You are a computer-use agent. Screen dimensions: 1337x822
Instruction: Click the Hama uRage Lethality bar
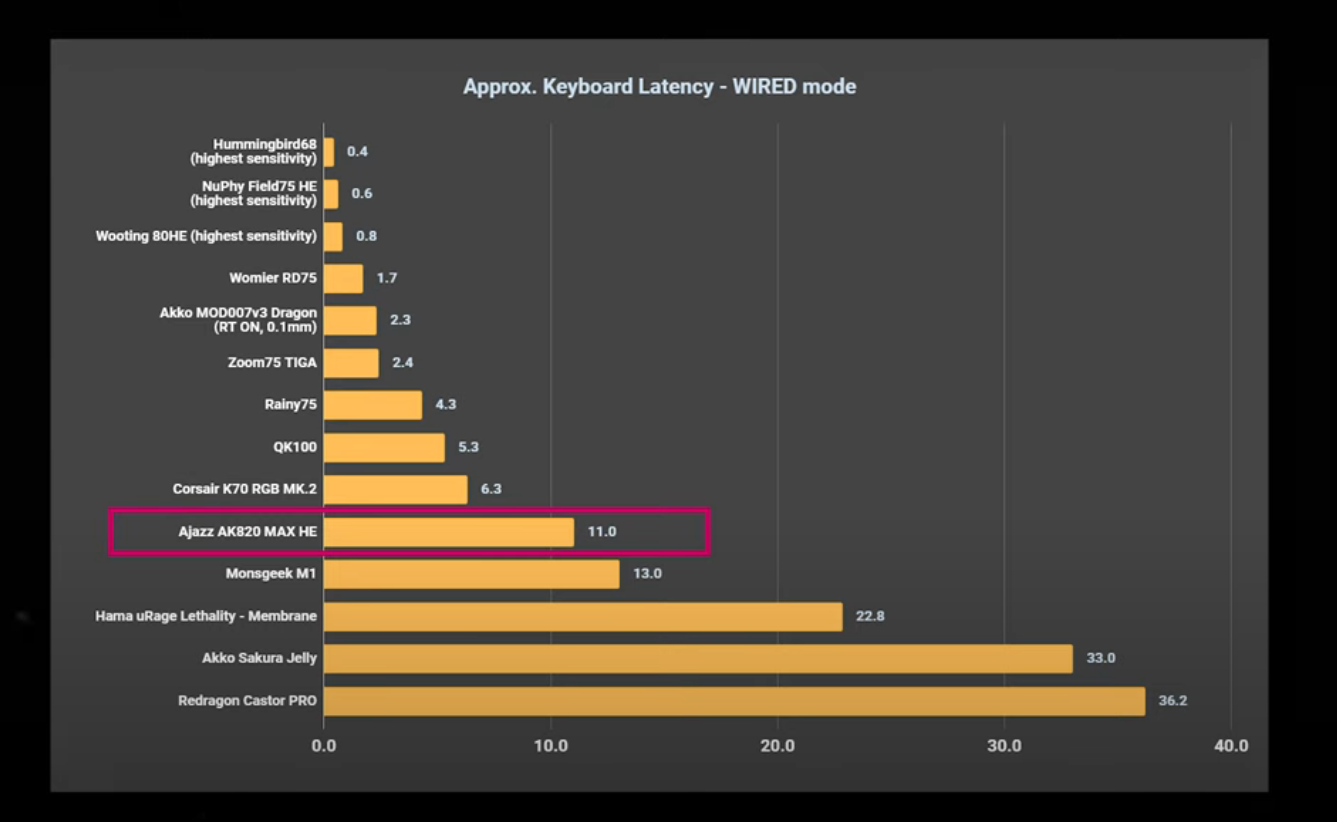tap(583, 617)
